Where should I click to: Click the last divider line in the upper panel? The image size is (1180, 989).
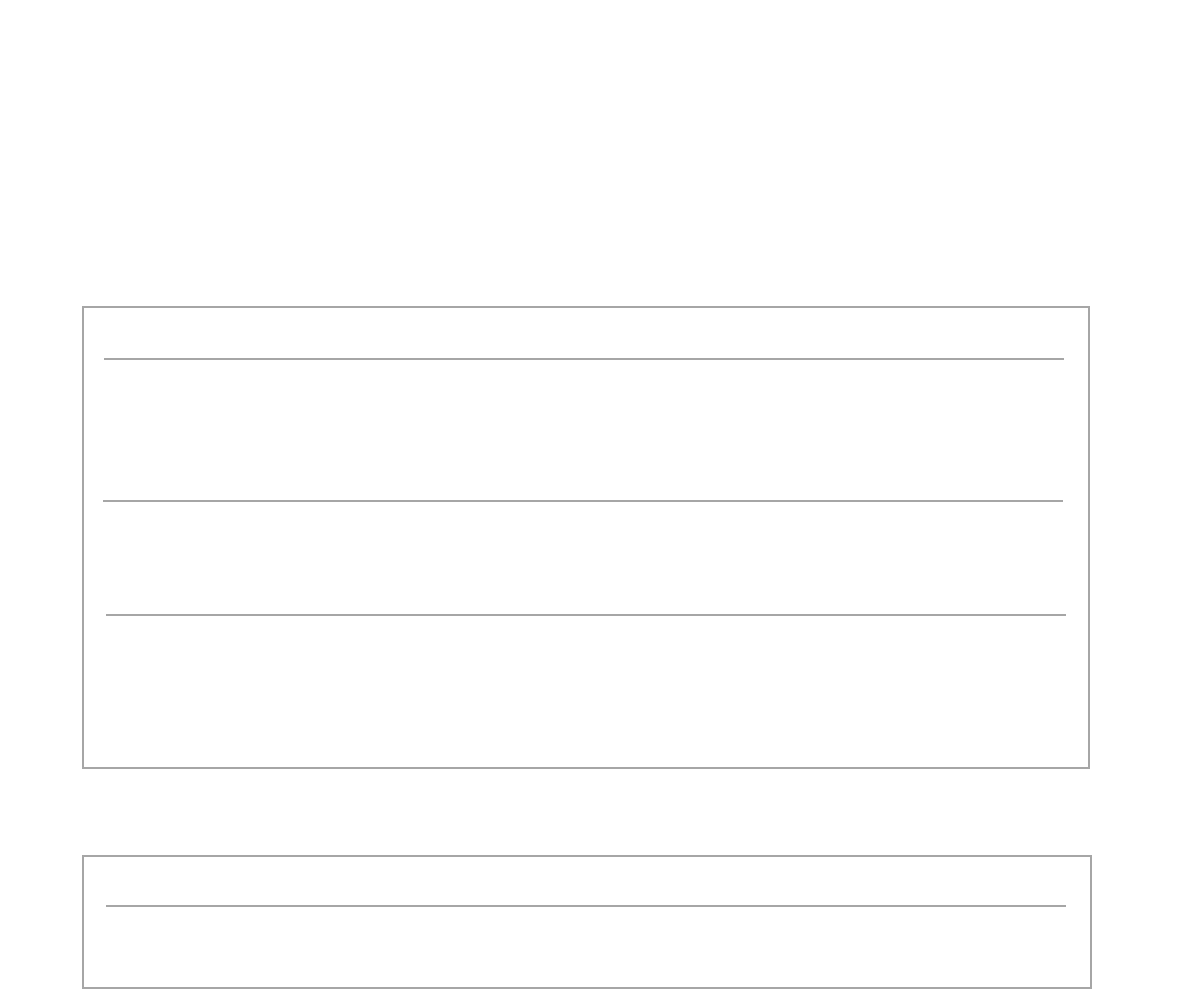(x=586, y=615)
